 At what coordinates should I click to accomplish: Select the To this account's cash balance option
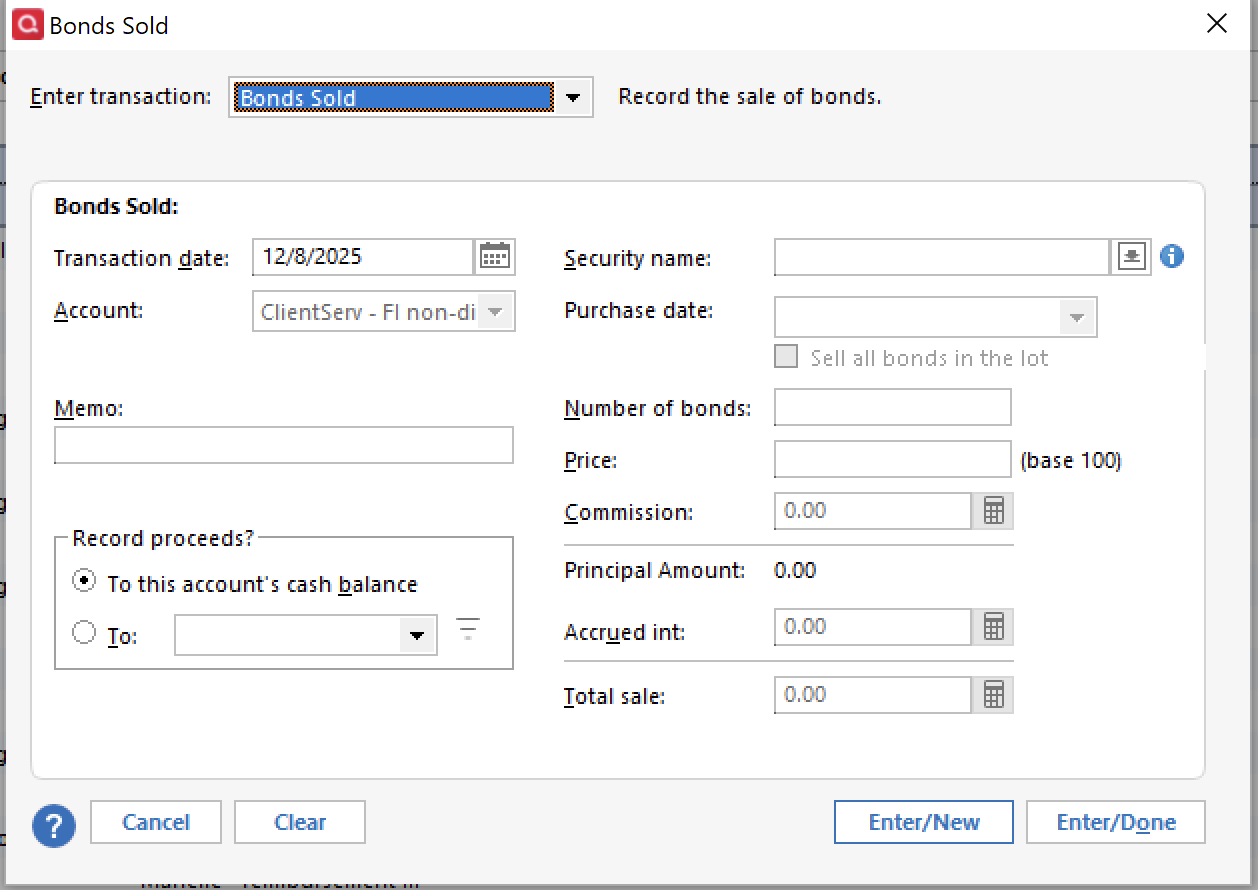point(84,581)
